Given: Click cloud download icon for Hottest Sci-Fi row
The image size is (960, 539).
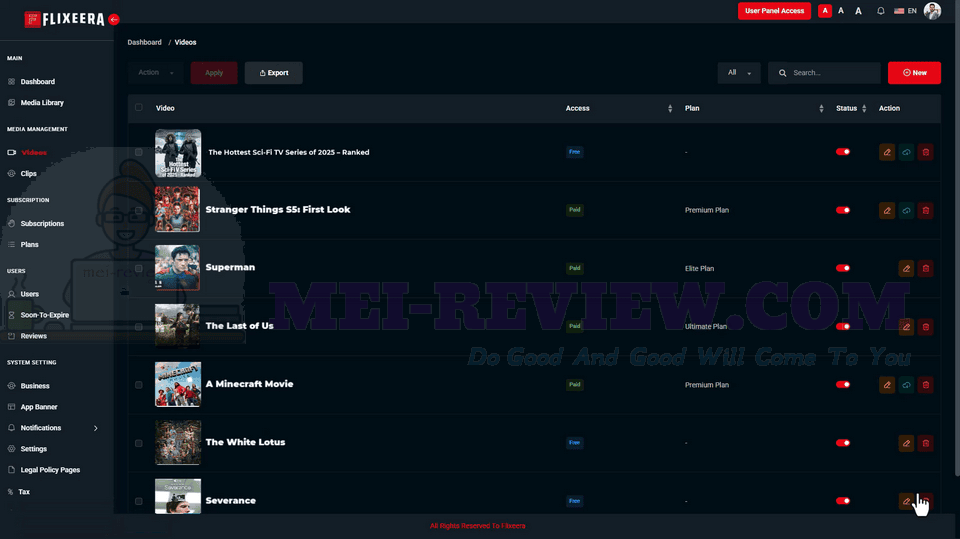Looking at the screenshot, I should coord(906,152).
